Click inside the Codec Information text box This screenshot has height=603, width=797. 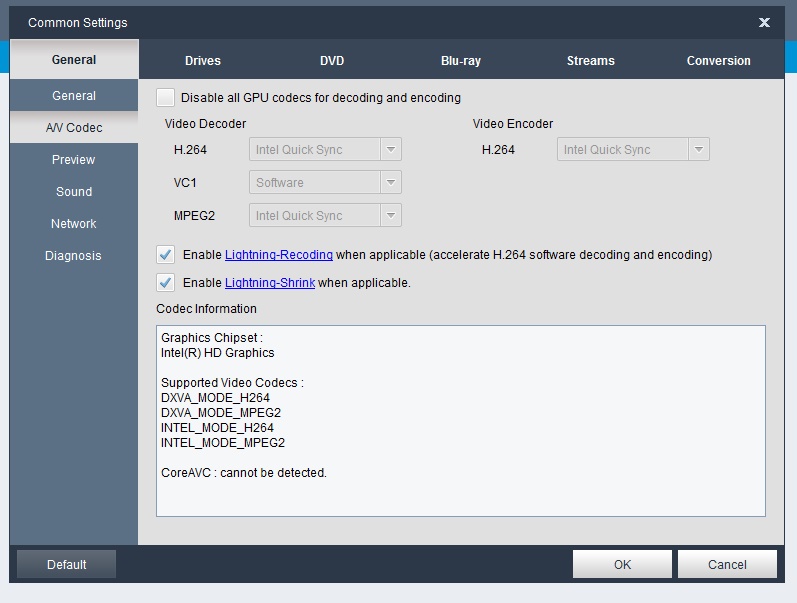461,421
